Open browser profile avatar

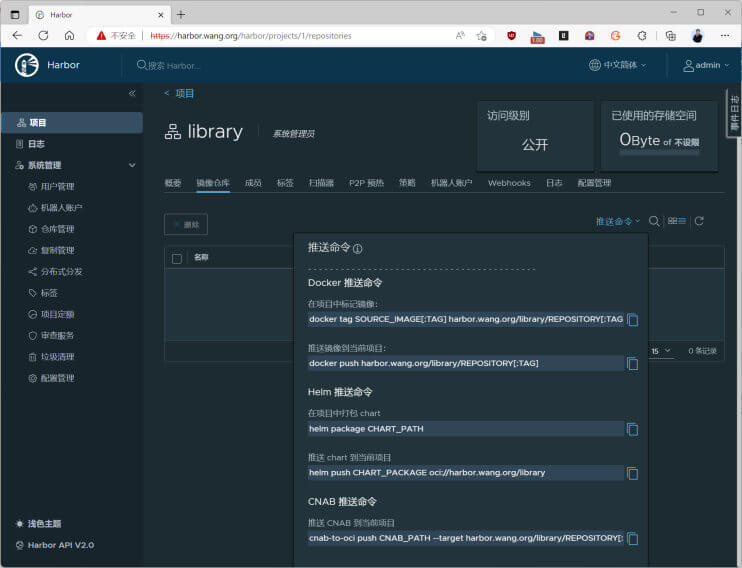(x=697, y=36)
